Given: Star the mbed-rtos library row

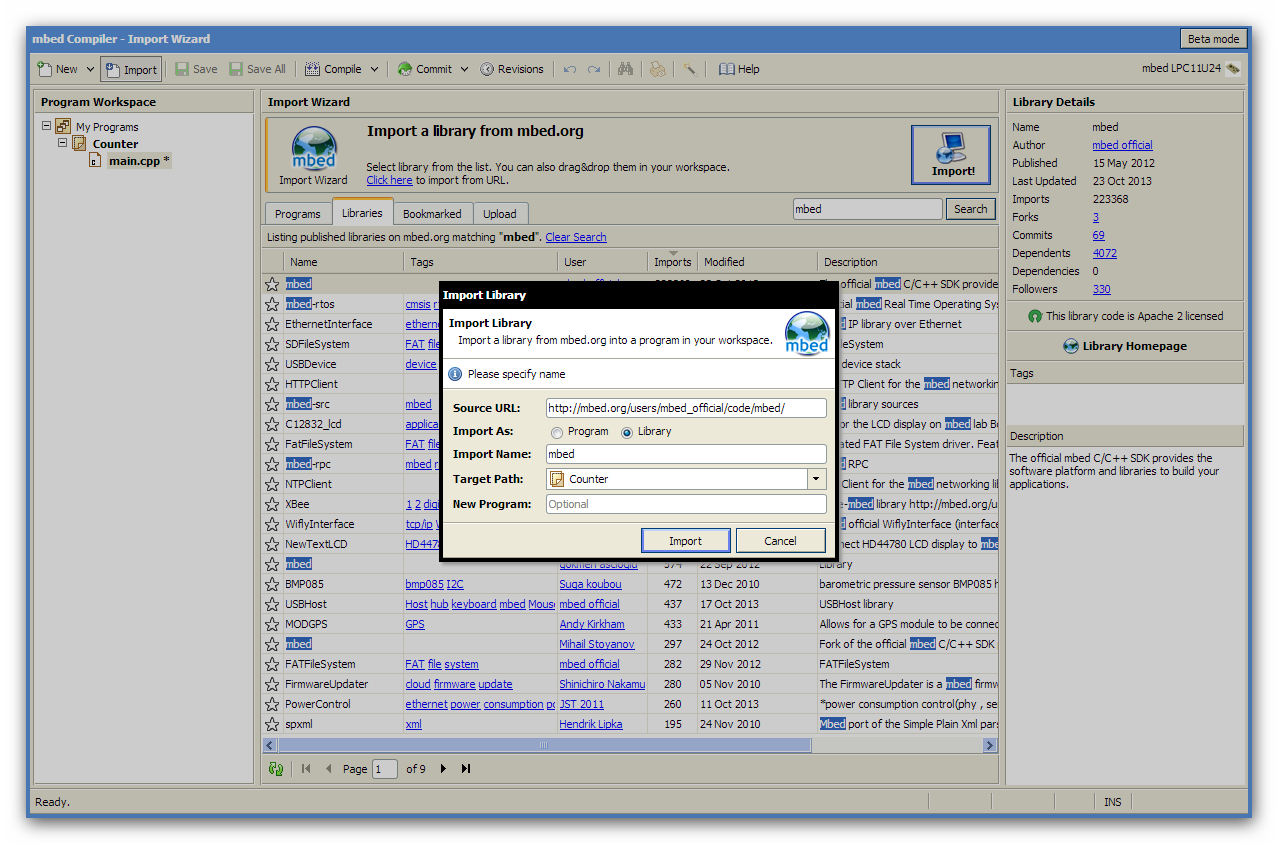Looking at the screenshot, I should (x=272, y=304).
